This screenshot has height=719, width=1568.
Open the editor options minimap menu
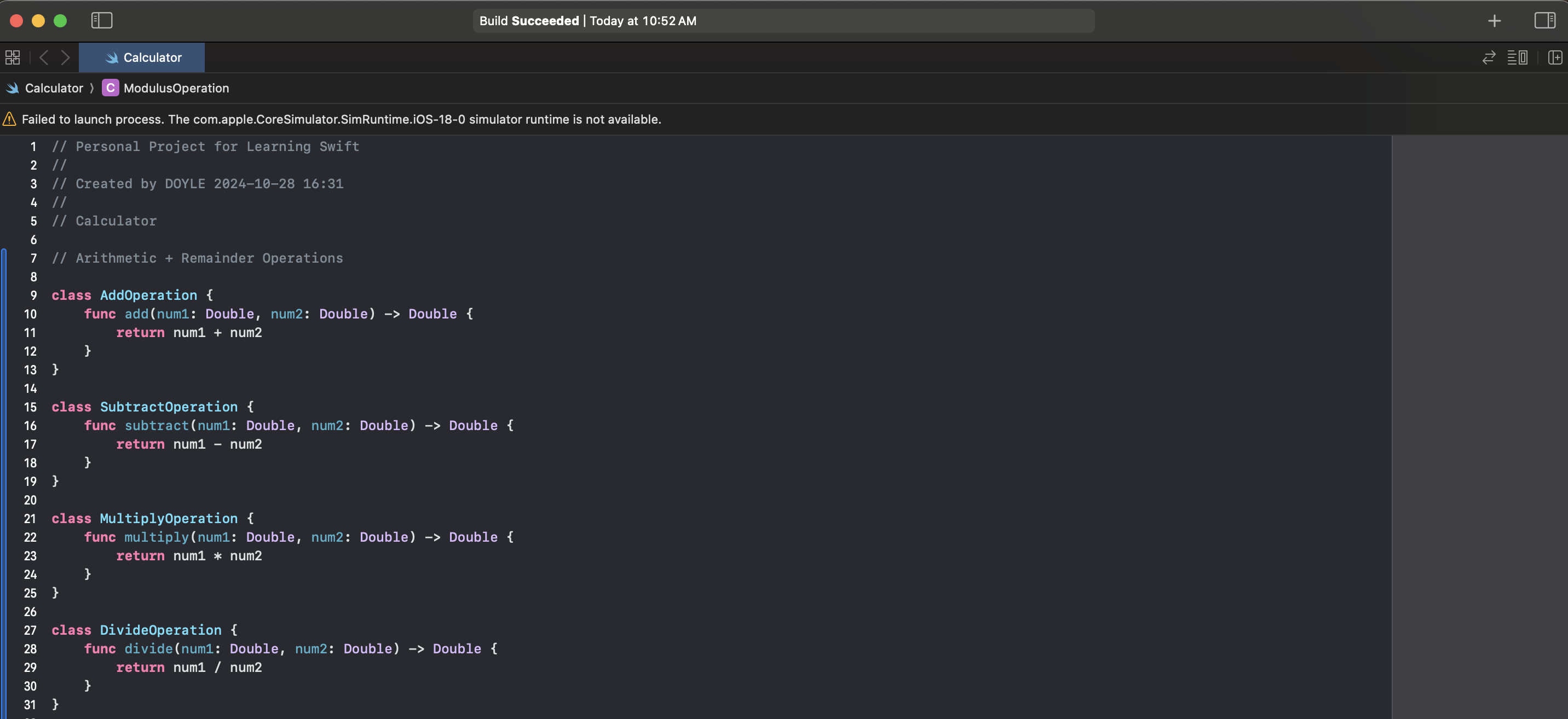pos(1517,58)
